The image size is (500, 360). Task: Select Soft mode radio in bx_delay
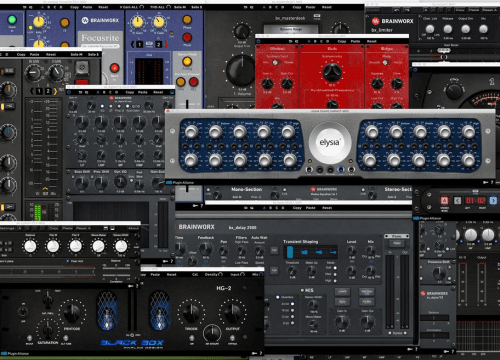tap(335, 268)
